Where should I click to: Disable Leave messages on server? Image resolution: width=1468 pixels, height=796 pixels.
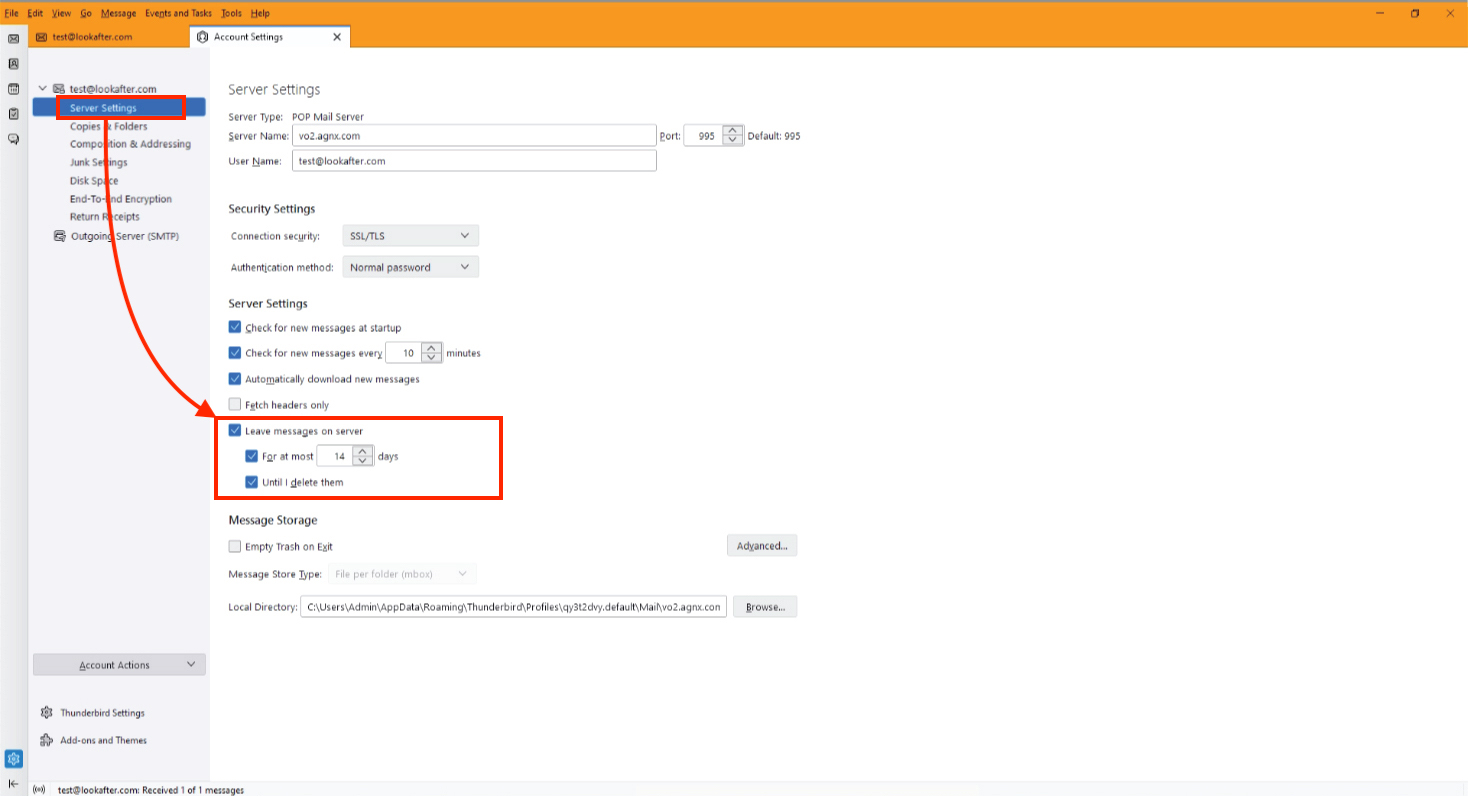point(235,431)
